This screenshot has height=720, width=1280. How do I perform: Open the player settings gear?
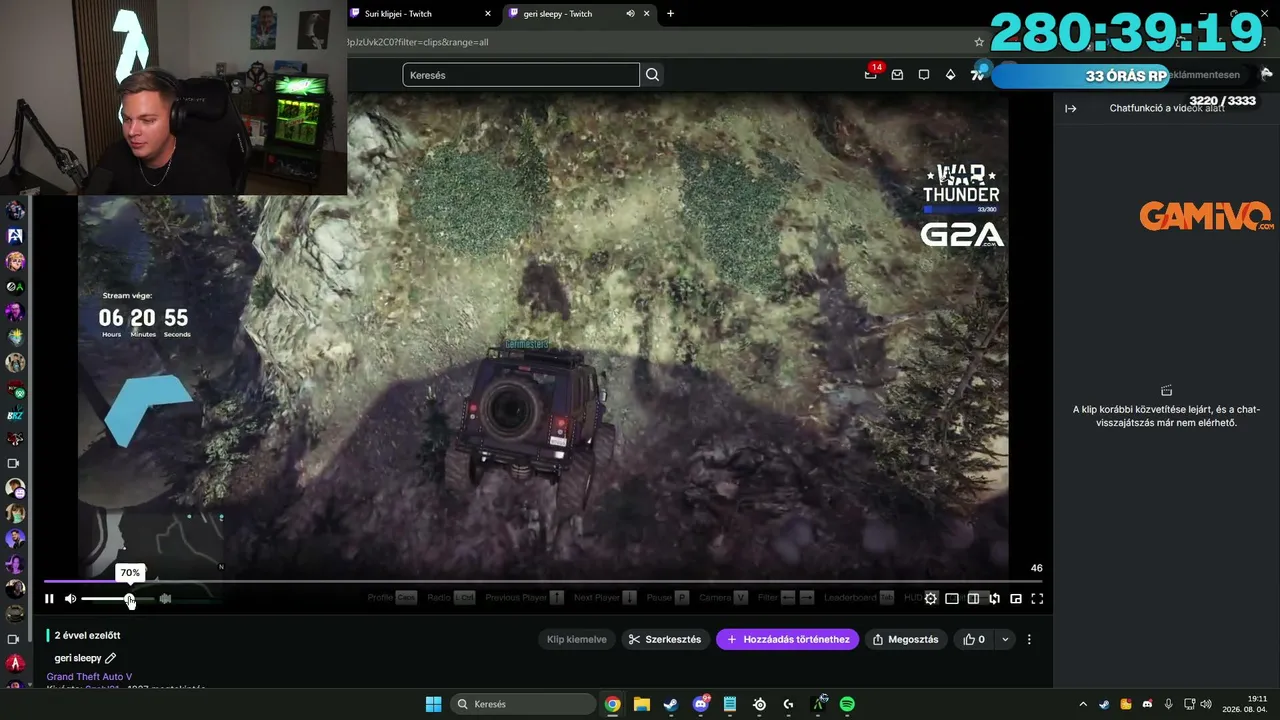(931, 599)
